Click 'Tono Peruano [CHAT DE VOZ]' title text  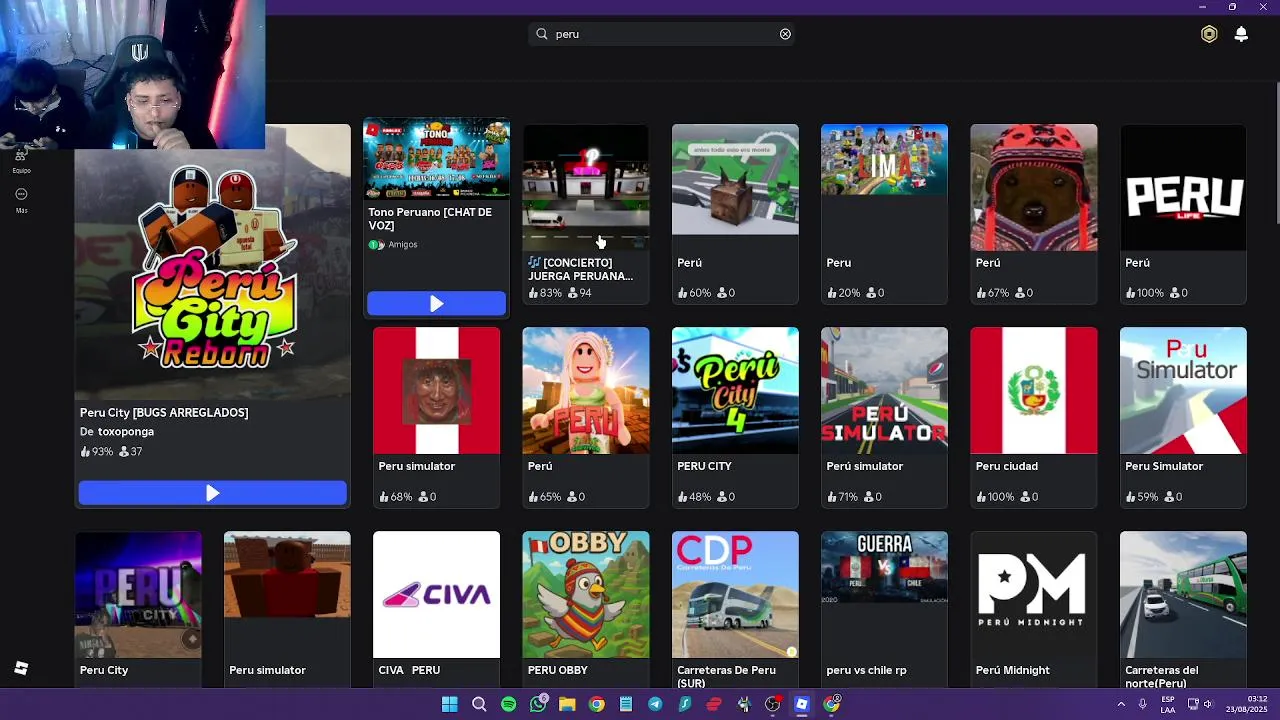tap(430, 219)
